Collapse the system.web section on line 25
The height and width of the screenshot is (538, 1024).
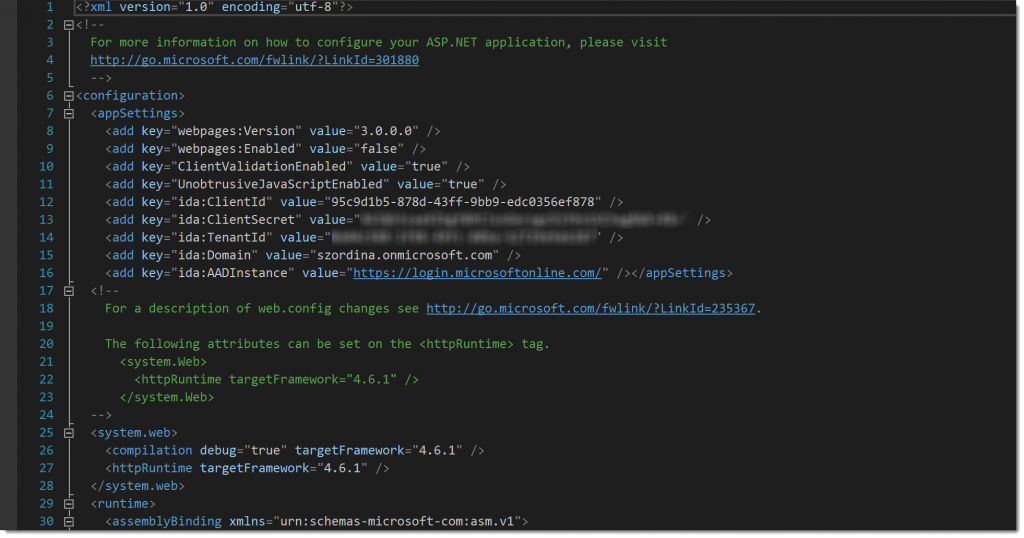(68, 433)
